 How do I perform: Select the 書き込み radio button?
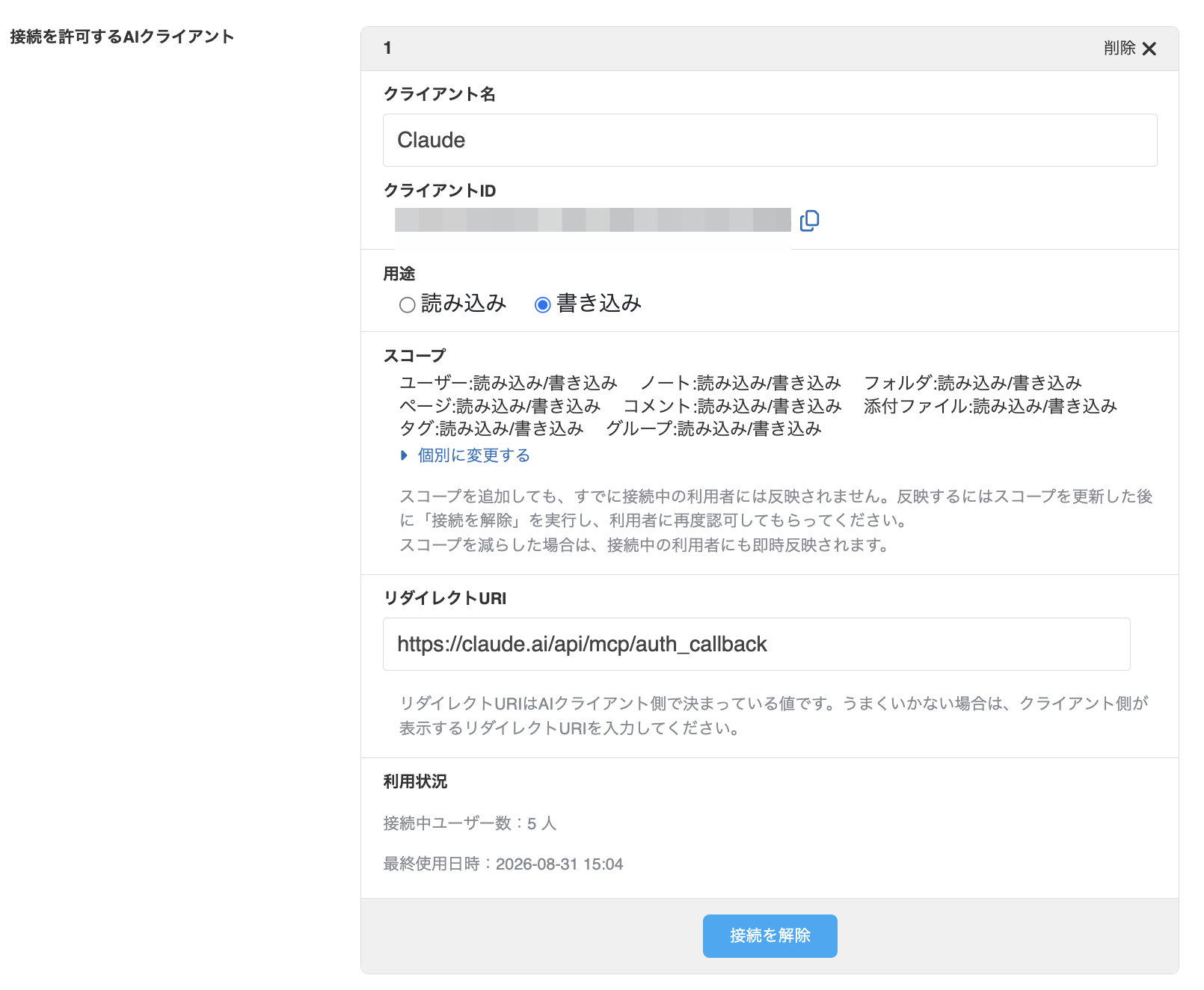542,304
